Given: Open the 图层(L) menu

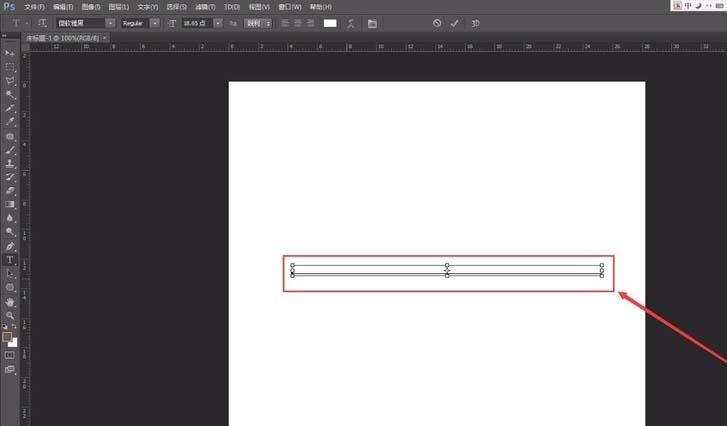Looking at the screenshot, I should (119, 6).
